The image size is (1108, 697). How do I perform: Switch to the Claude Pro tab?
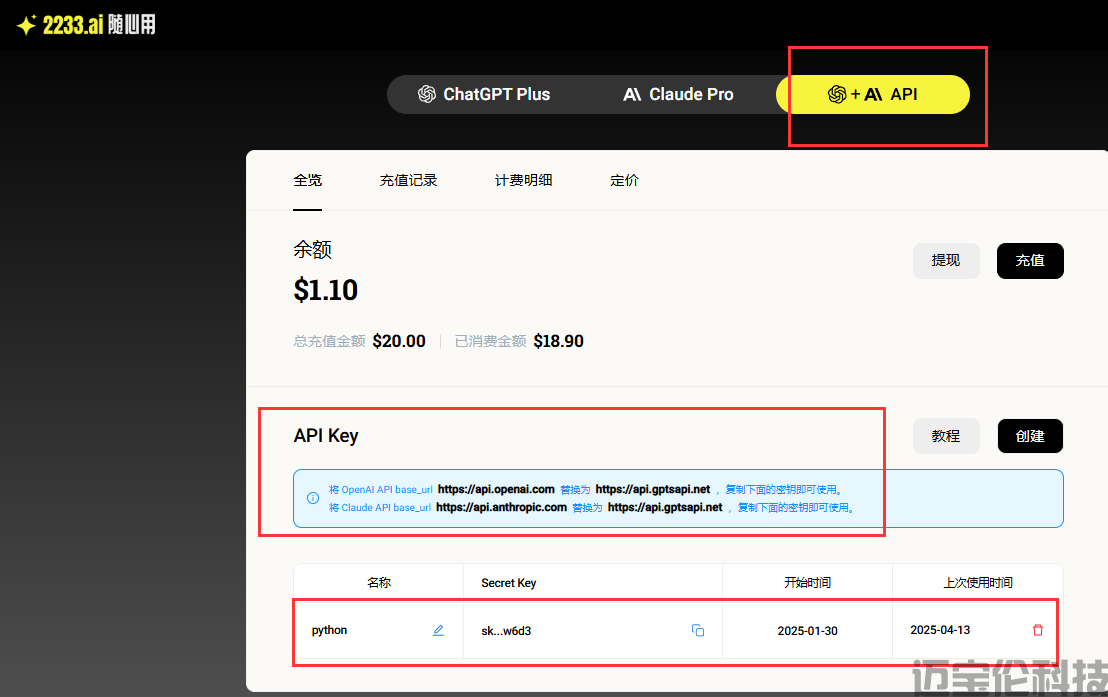click(x=678, y=94)
